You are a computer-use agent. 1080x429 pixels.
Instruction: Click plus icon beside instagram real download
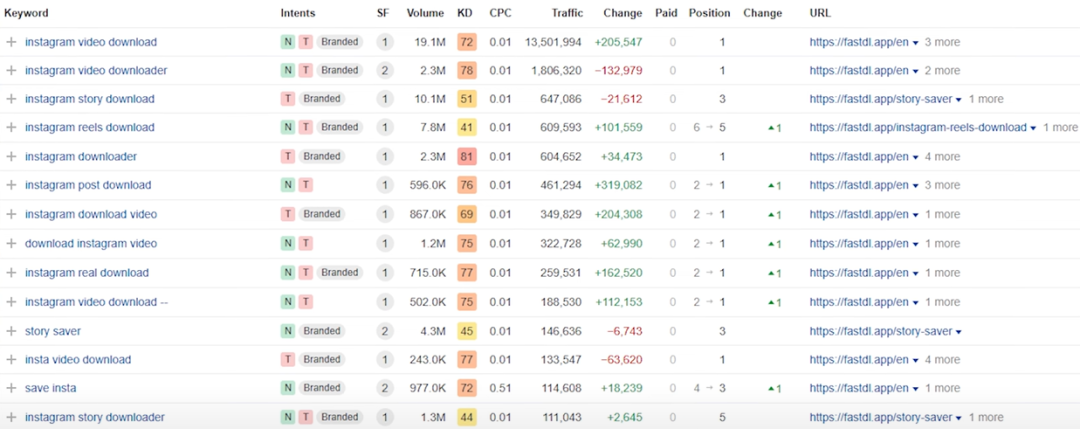[10, 273]
